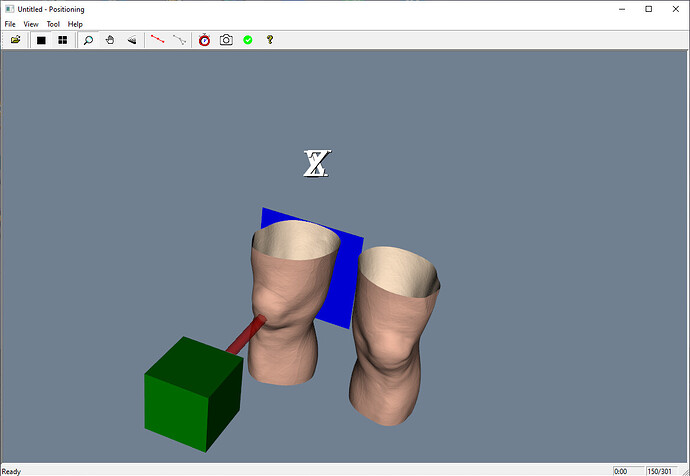690x476 pixels.
Task: Open the Help menu
Action: pos(75,23)
